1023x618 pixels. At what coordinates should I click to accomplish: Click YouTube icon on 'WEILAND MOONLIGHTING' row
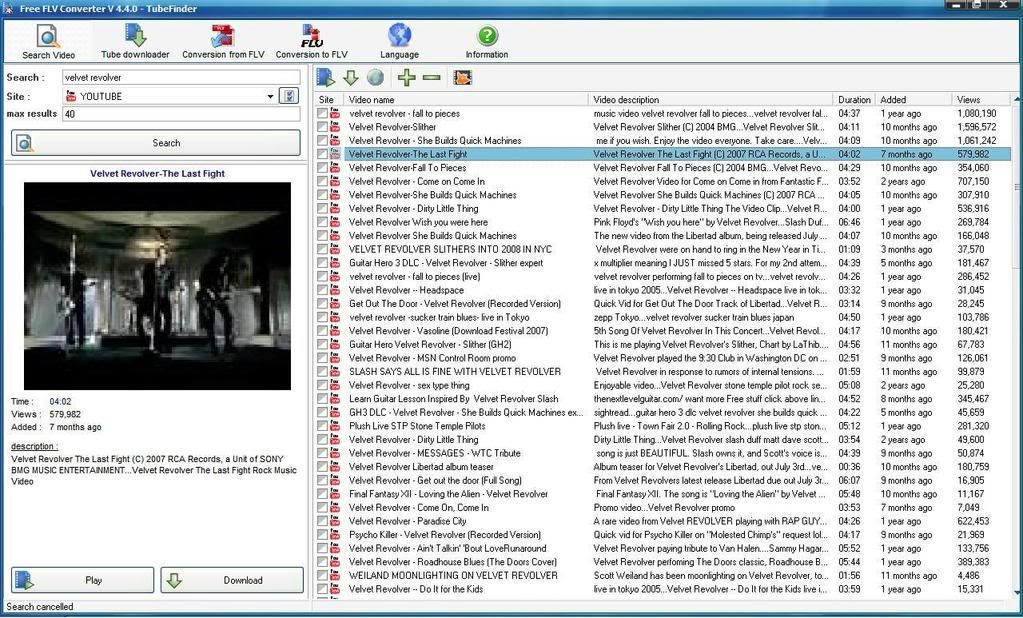pyautogui.click(x=335, y=576)
